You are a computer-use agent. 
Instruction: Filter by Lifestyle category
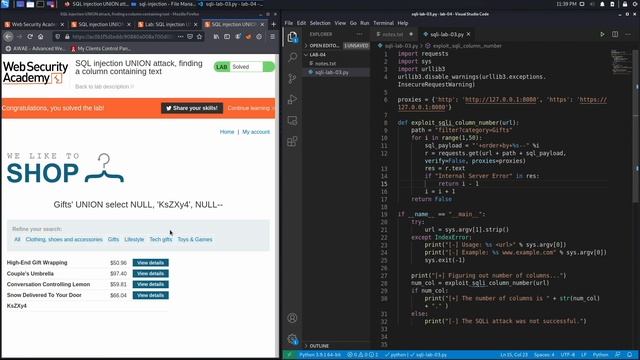tap(134, 240)
